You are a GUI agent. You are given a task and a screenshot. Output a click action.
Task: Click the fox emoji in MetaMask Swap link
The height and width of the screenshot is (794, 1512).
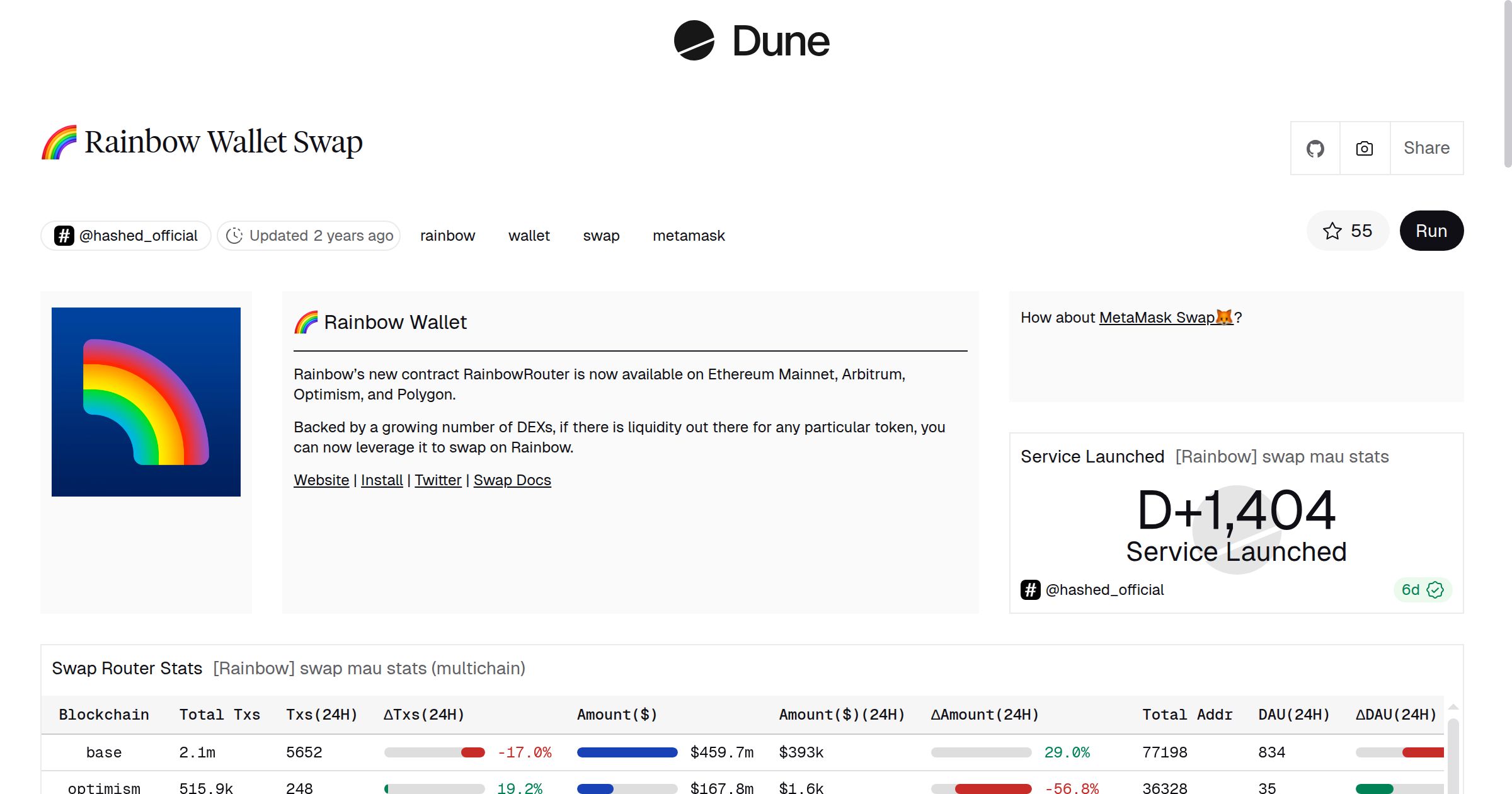point(1223,318)
